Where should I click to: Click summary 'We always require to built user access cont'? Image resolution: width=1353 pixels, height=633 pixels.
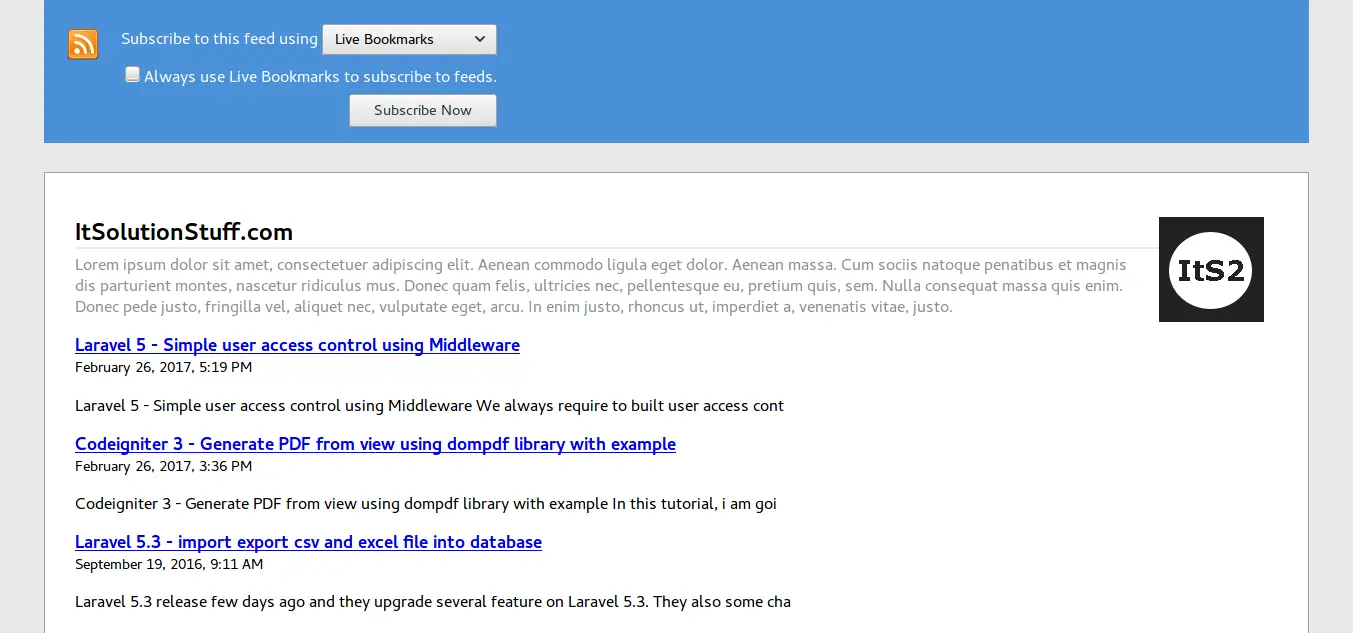[630, 406]
